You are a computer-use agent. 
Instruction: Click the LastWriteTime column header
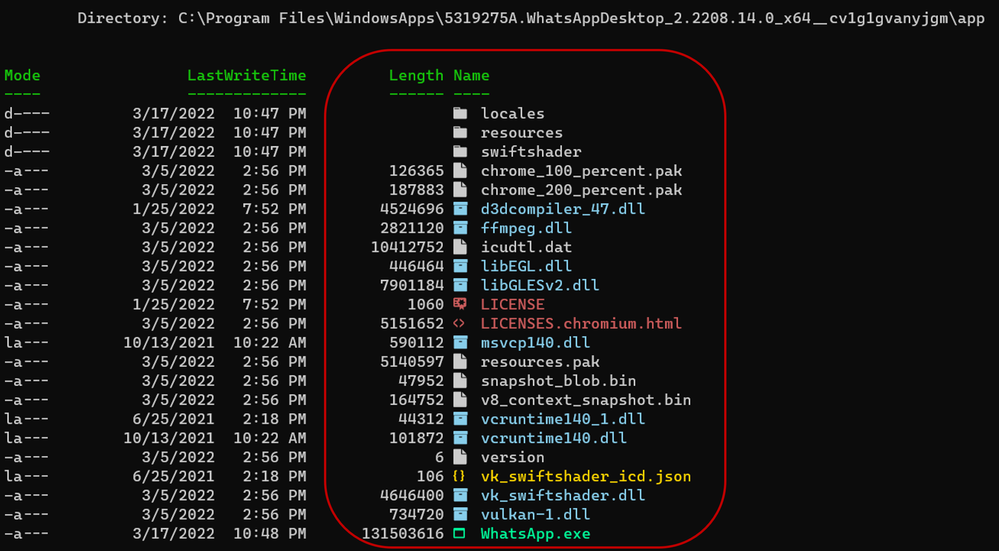click(247, 75)
